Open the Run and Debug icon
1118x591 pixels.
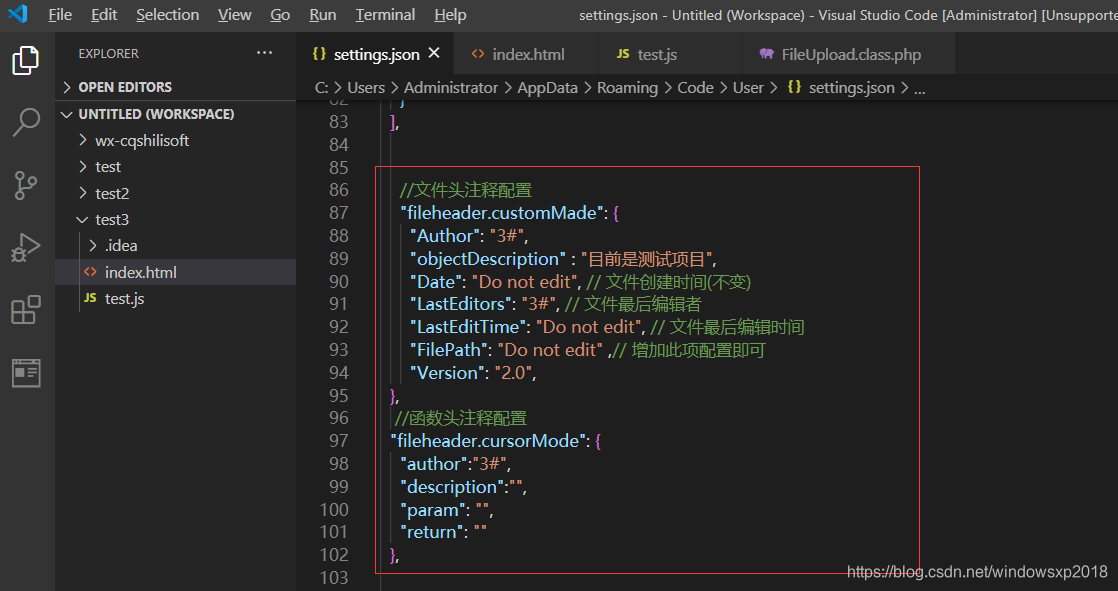click(26, 247)
